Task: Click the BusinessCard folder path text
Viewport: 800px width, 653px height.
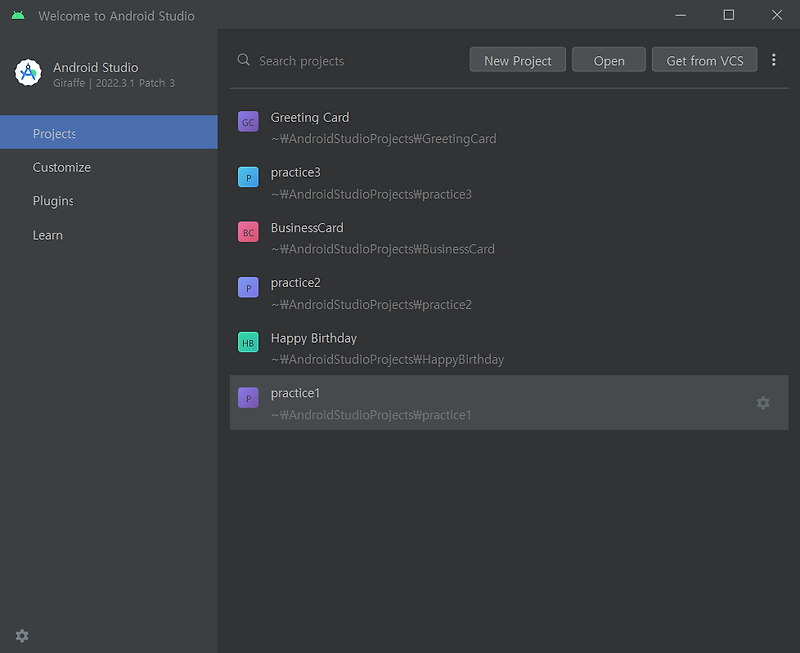Action: (383, 249)
